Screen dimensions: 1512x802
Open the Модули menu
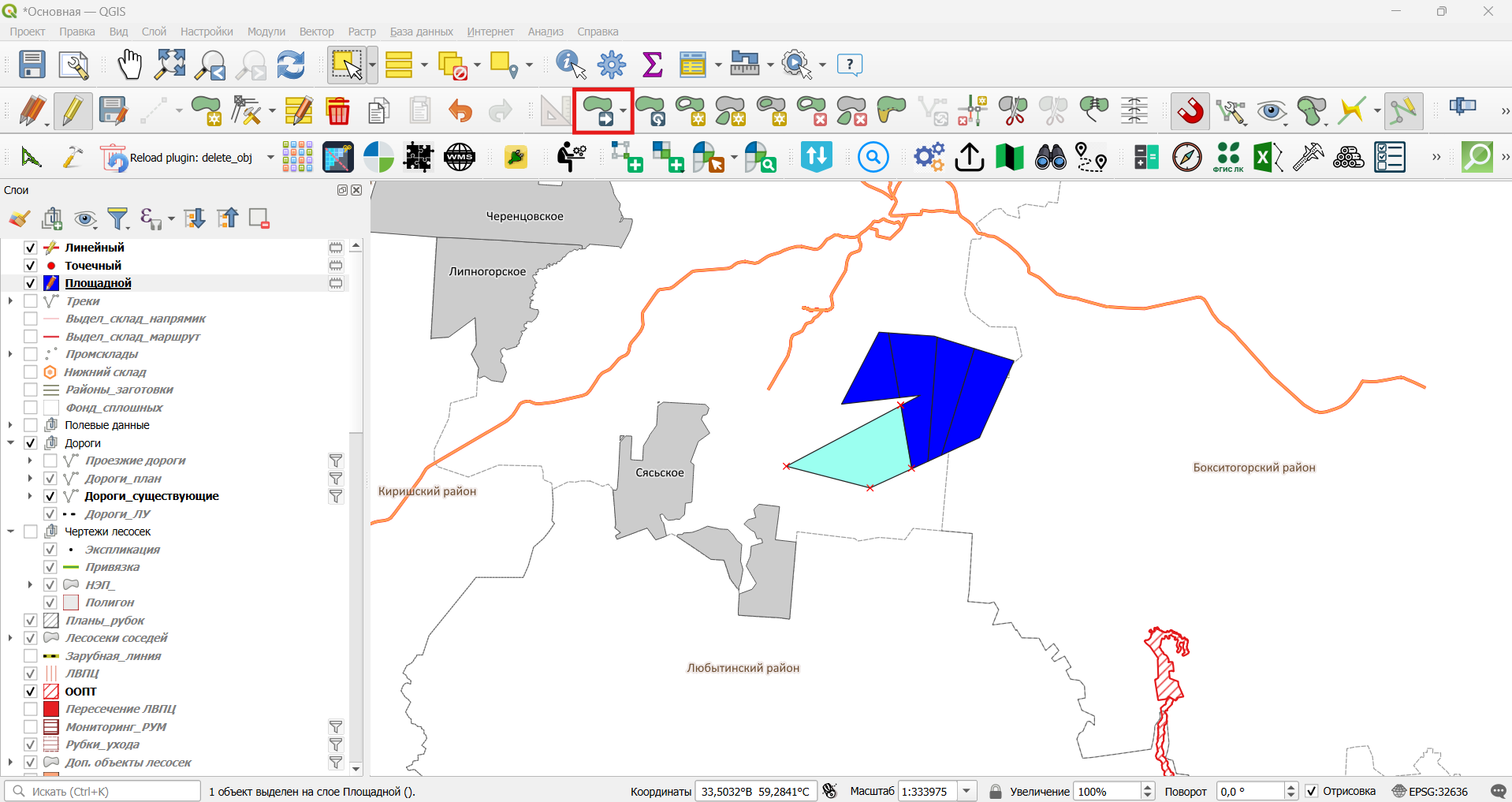pos(266,32)
